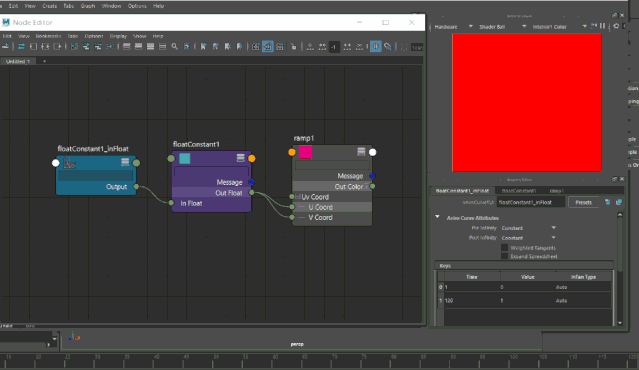Open the Options menu in Node Editor
This screenshot has height=370, width=639.
point(94,36)
